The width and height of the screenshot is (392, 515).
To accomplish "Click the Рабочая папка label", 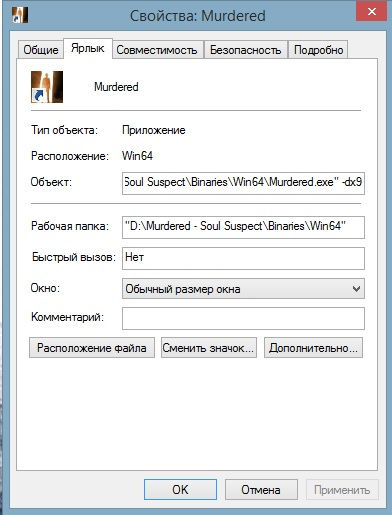I will click(70, 226).
